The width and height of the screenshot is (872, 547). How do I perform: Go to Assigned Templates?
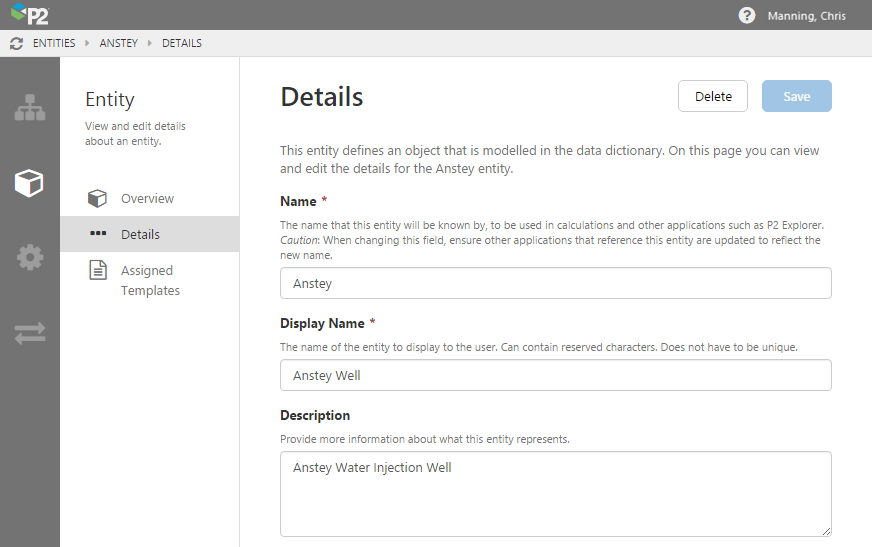click(150, 280)
